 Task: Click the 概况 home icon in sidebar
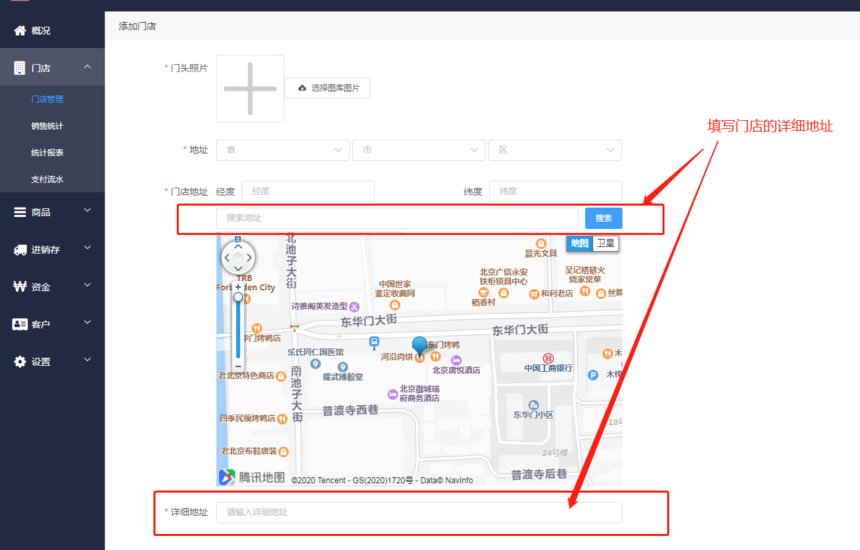click(x=20, y=31)
